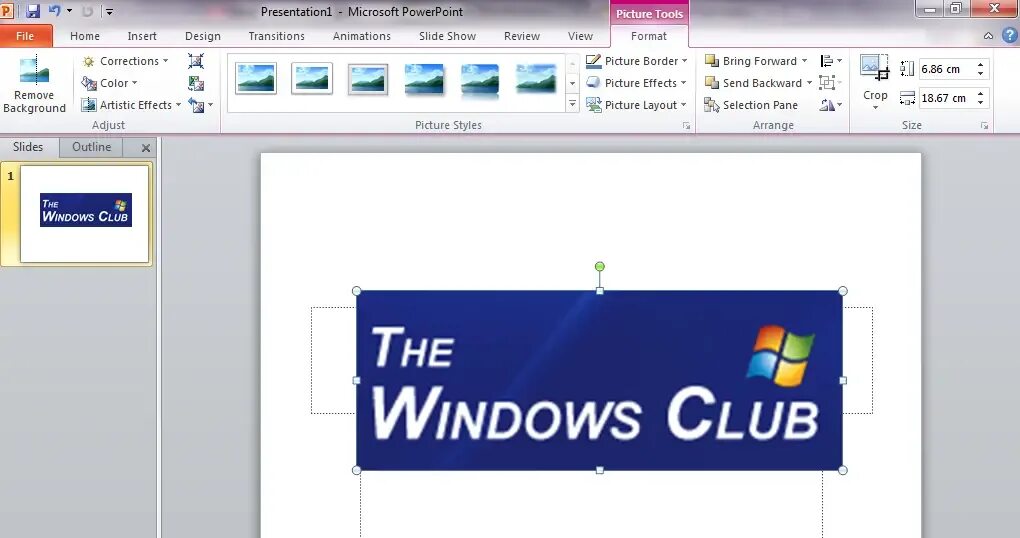The height and width of the screenshot is (538, 1020).
Task: Open the Picture Border menu
Action: point(637,61)
